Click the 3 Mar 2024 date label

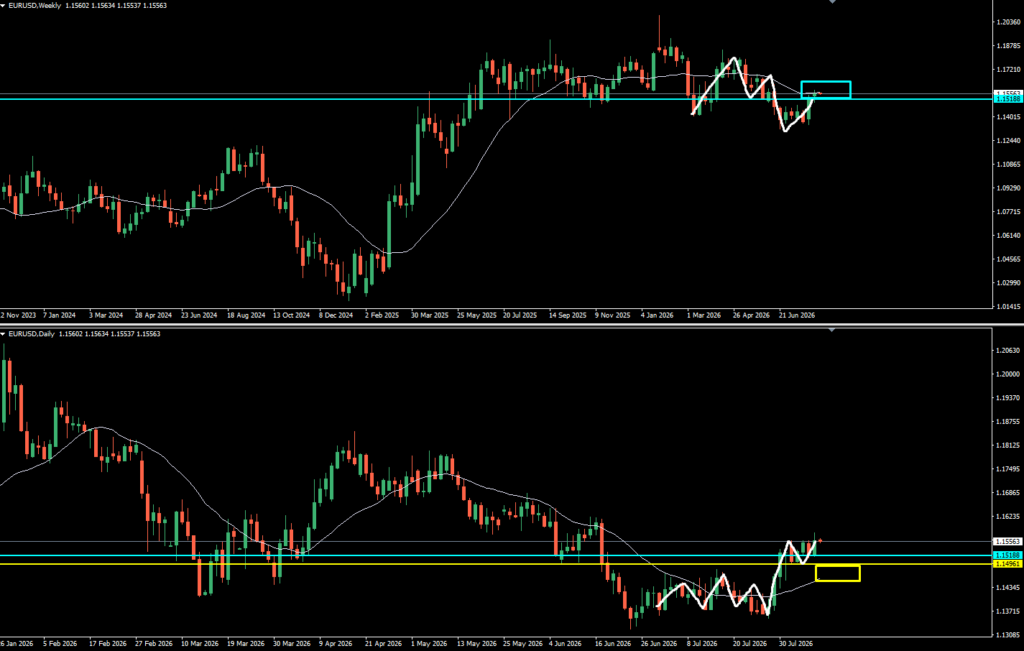click(106, 315)
